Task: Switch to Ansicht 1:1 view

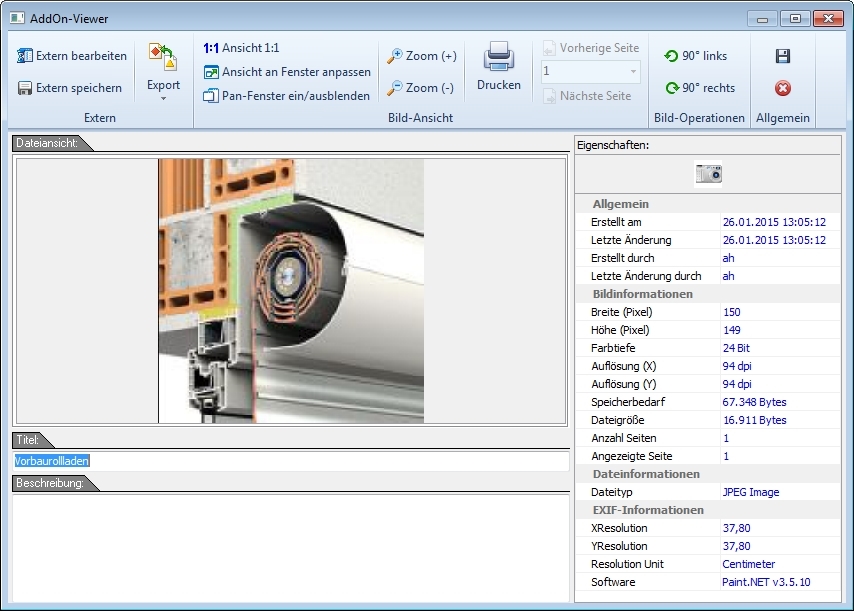Action: click(x=241, y=48)
